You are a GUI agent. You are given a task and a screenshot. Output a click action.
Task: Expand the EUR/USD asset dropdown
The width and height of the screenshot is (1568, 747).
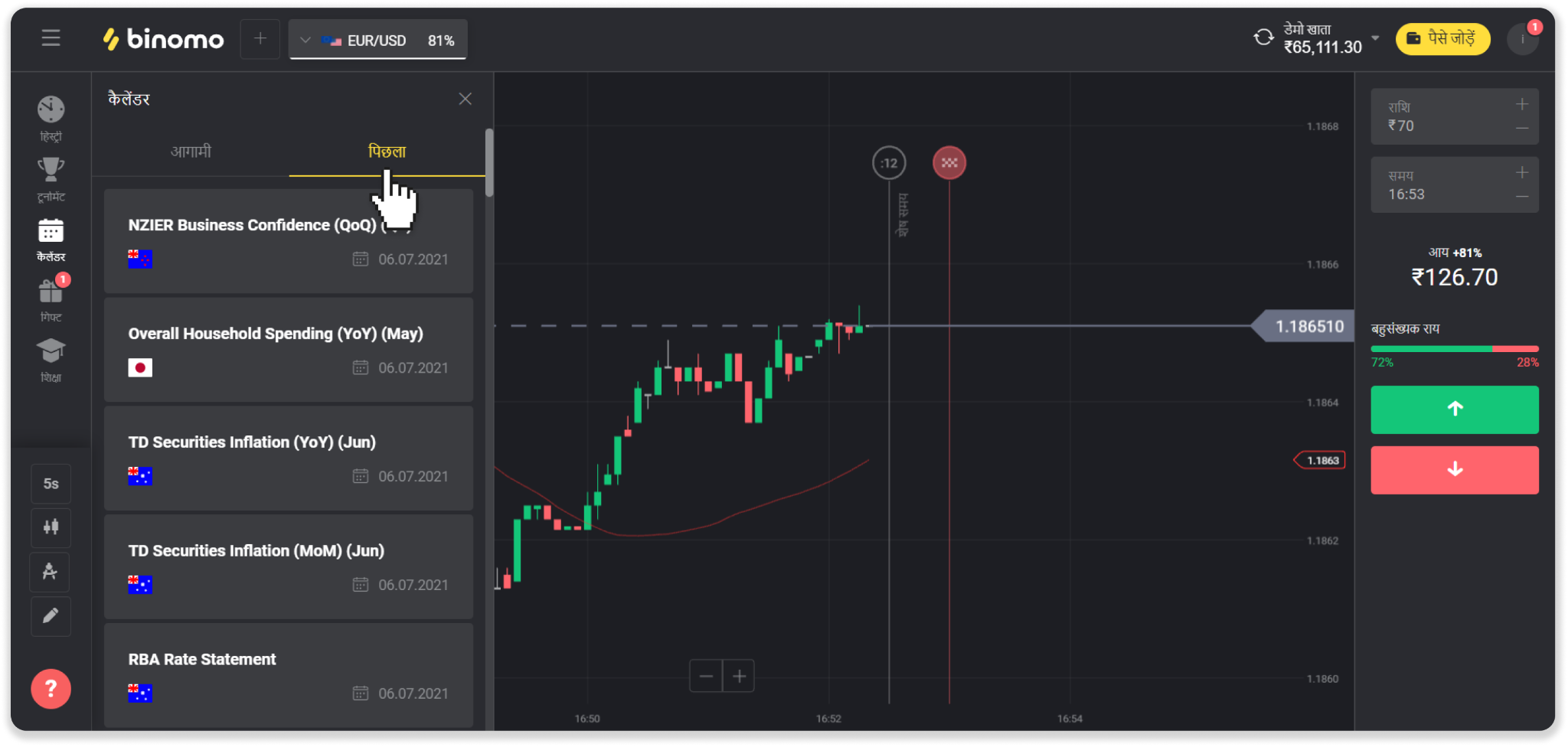(x=305, y=41)
